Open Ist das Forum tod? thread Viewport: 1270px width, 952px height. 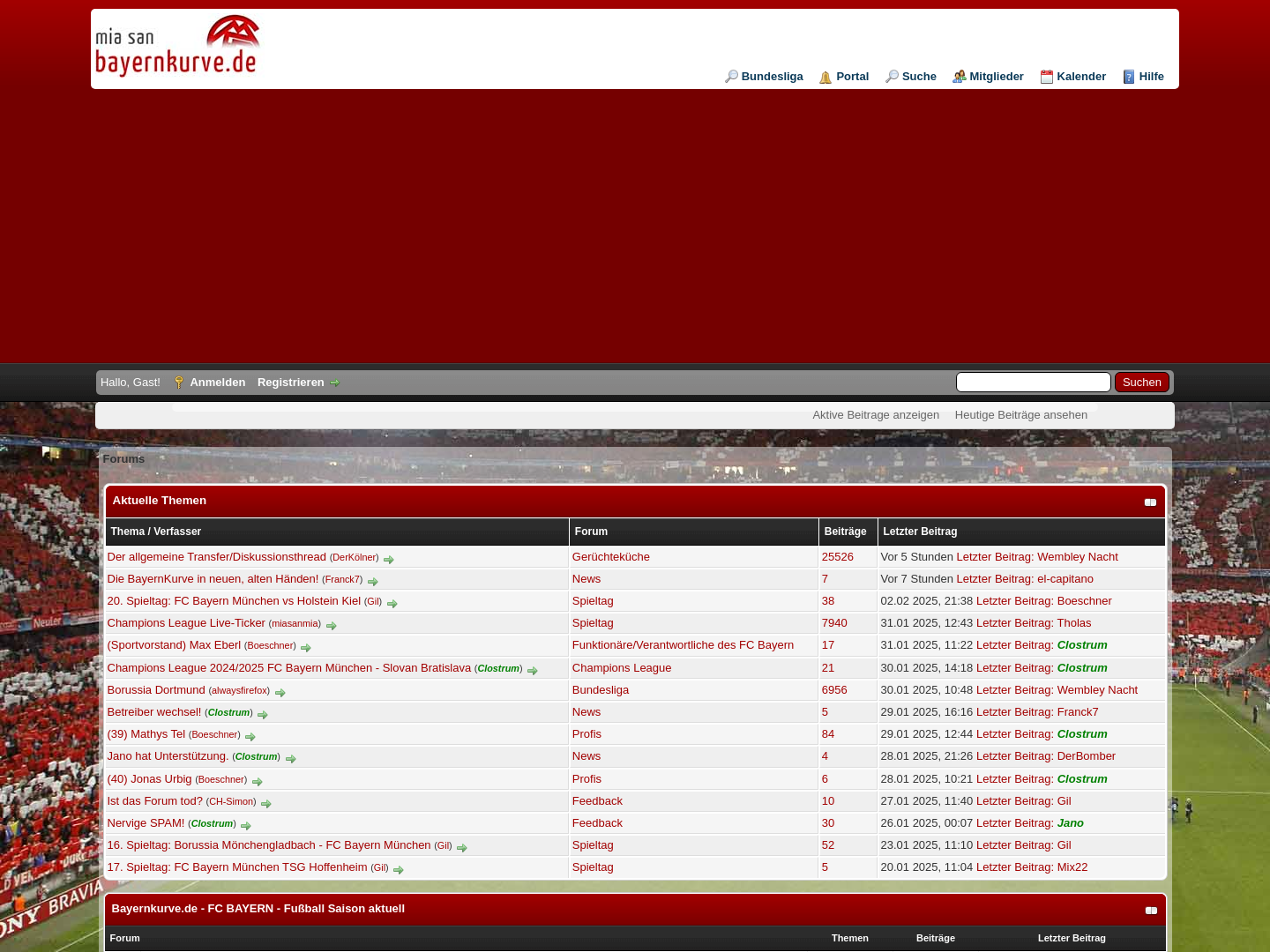pos(154,801)
